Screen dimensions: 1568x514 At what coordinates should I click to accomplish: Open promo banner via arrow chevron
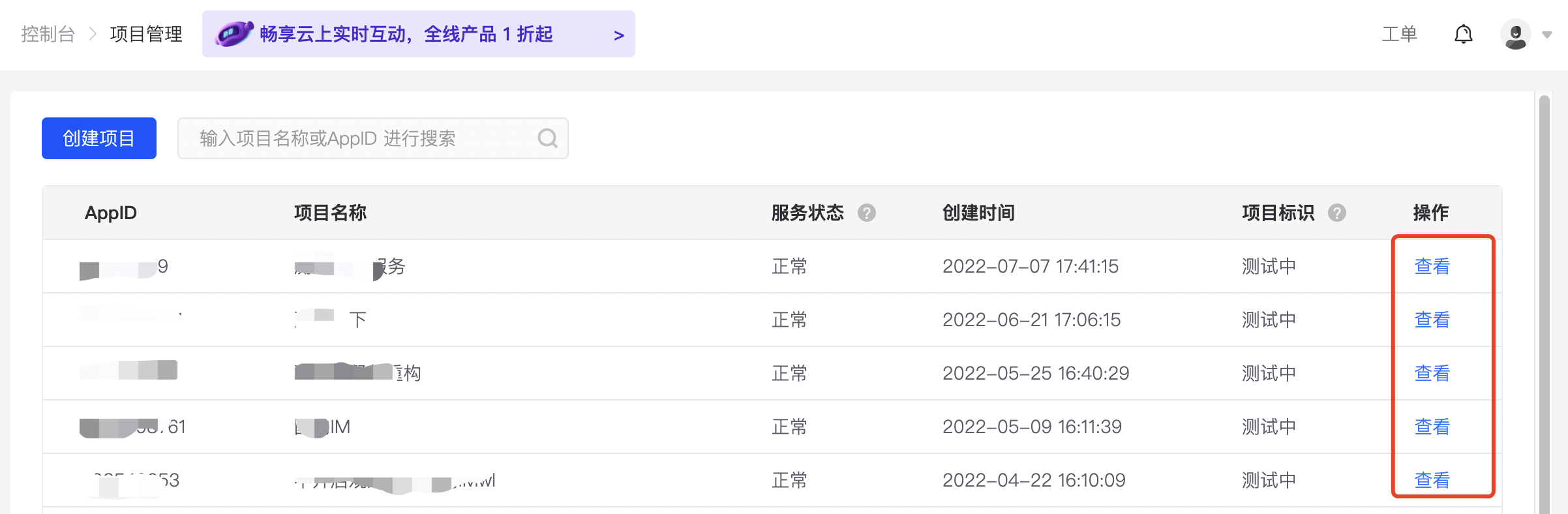[618, 35]
